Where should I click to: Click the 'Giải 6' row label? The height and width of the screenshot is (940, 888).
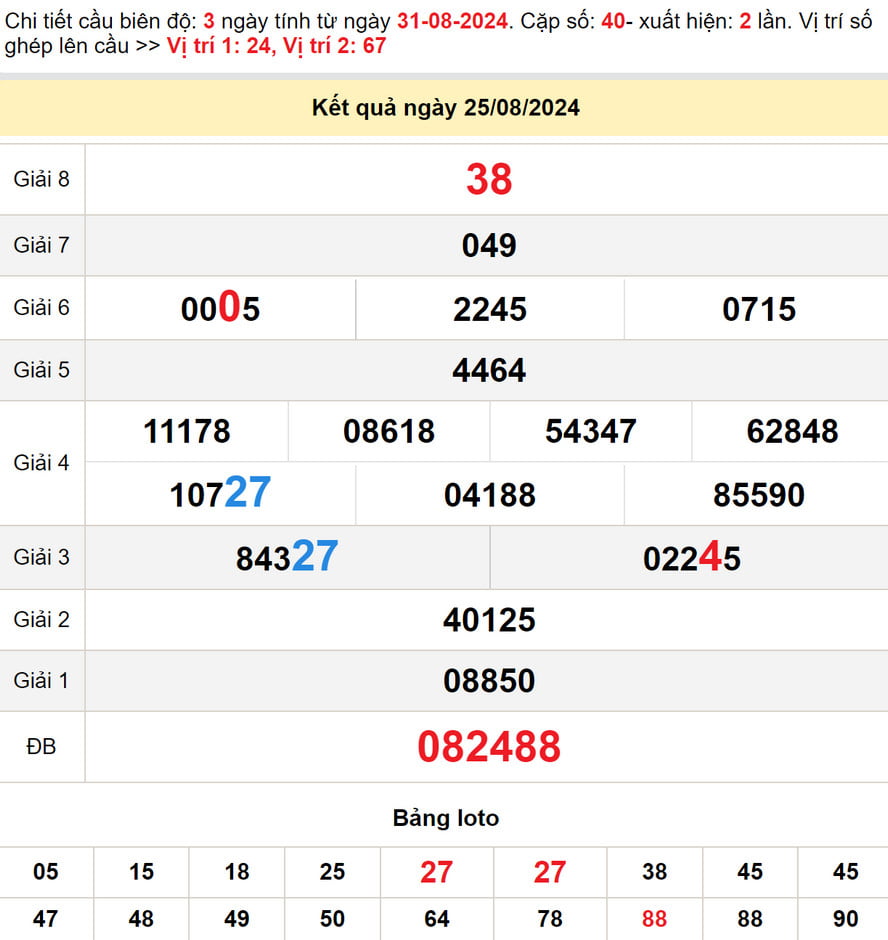tap(41, 308)
